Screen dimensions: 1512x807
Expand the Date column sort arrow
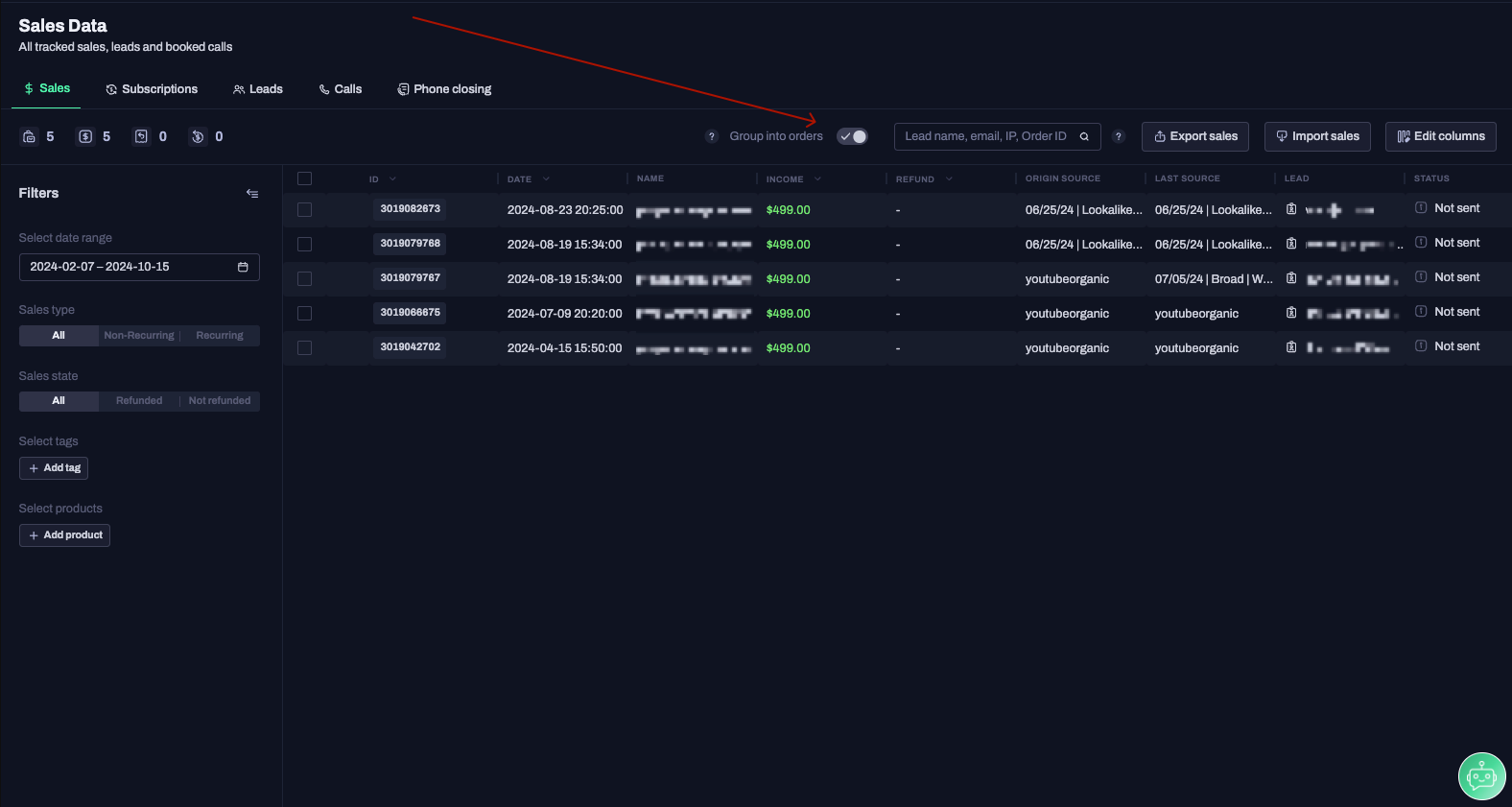[546, 179]
